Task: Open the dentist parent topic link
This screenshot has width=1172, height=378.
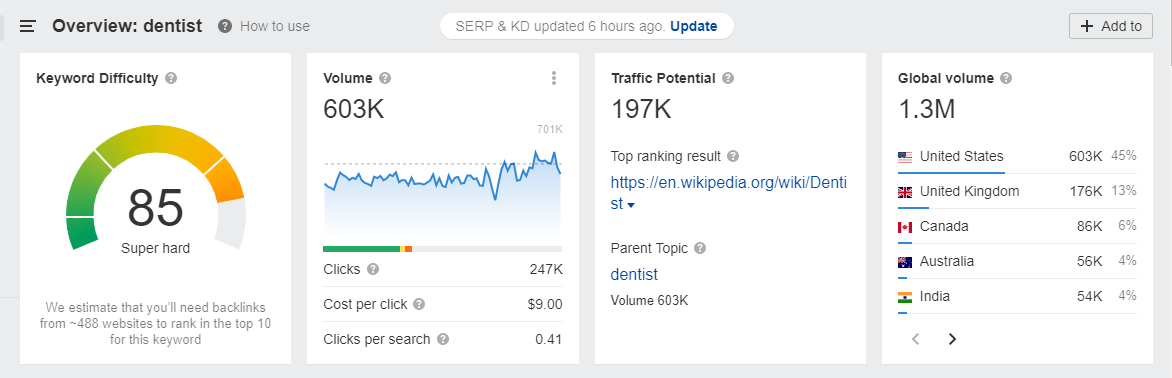Action: tap(634, 274)
